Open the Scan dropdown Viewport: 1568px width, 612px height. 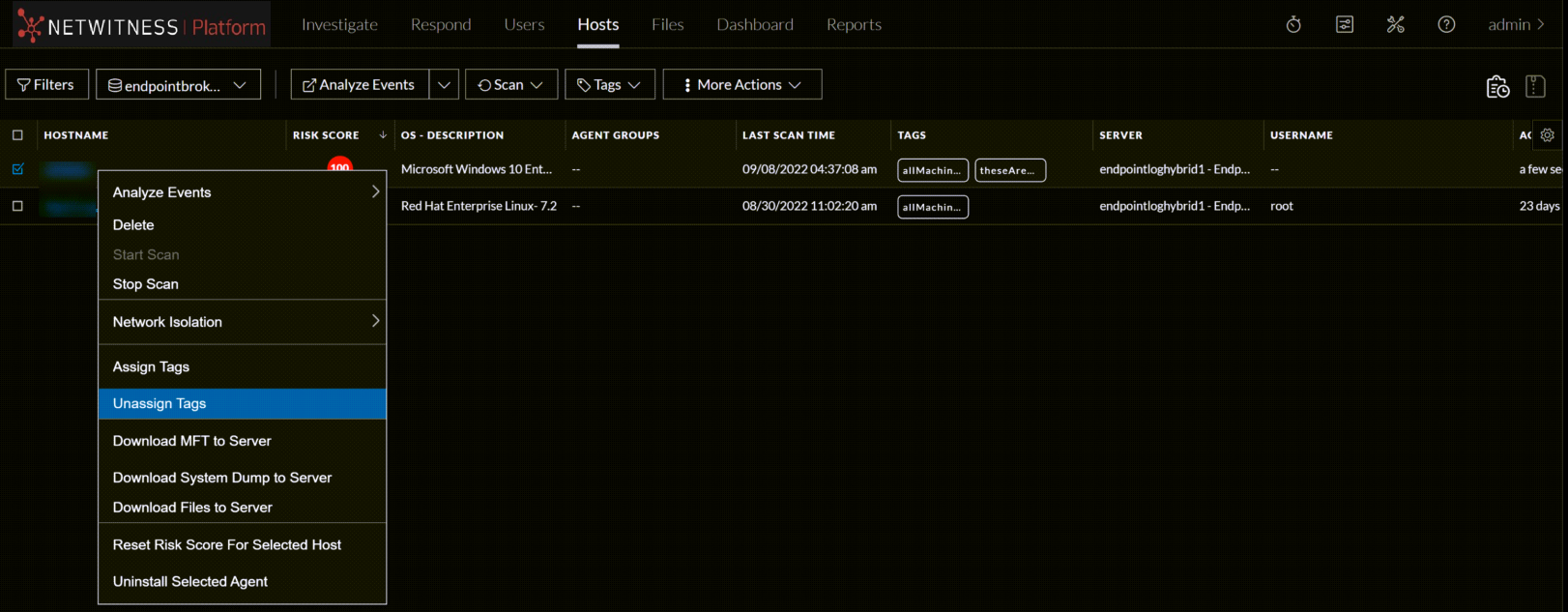click(511, 85)
